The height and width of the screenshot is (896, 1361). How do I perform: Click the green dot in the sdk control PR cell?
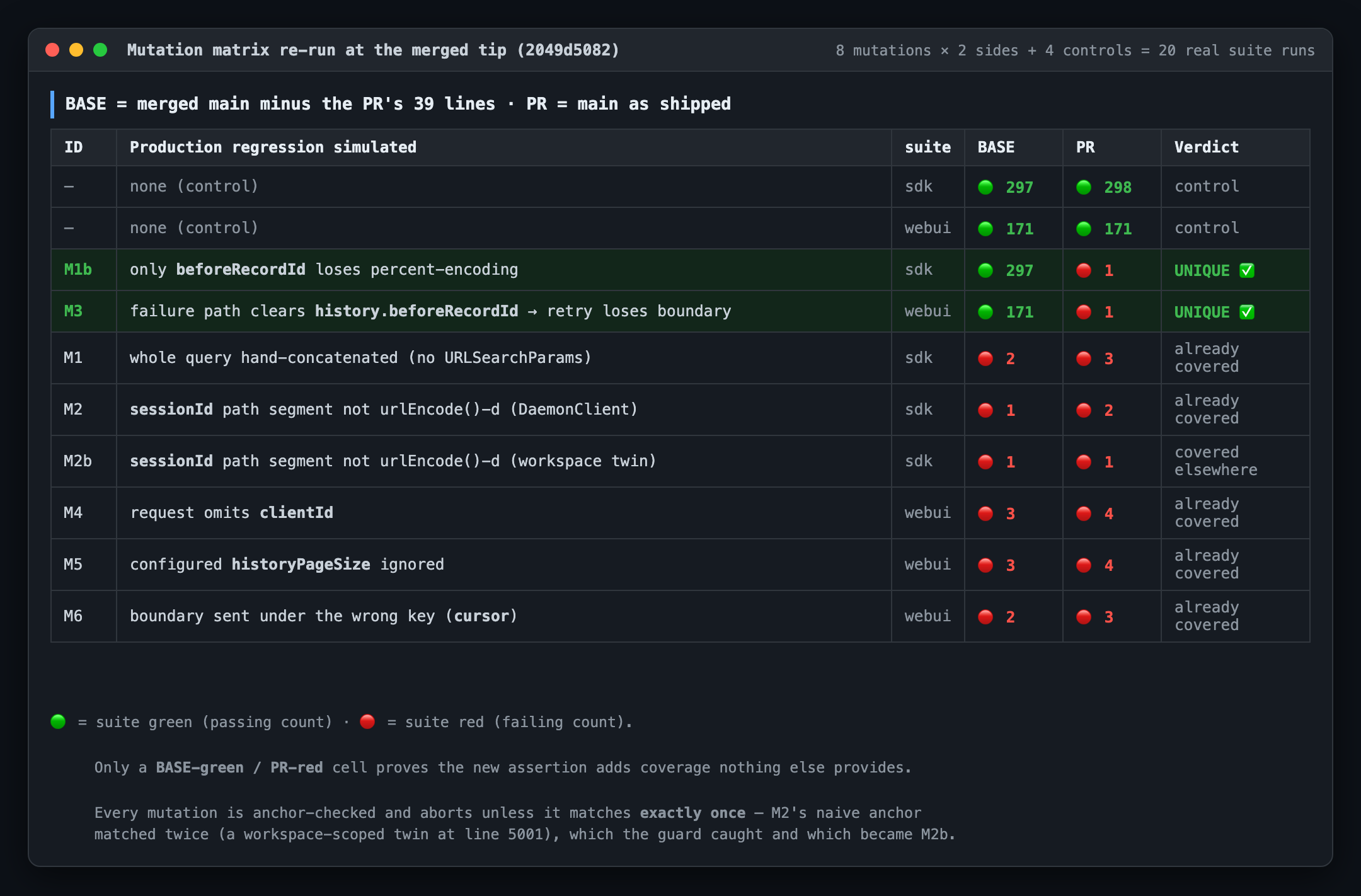coord(1084,187)
